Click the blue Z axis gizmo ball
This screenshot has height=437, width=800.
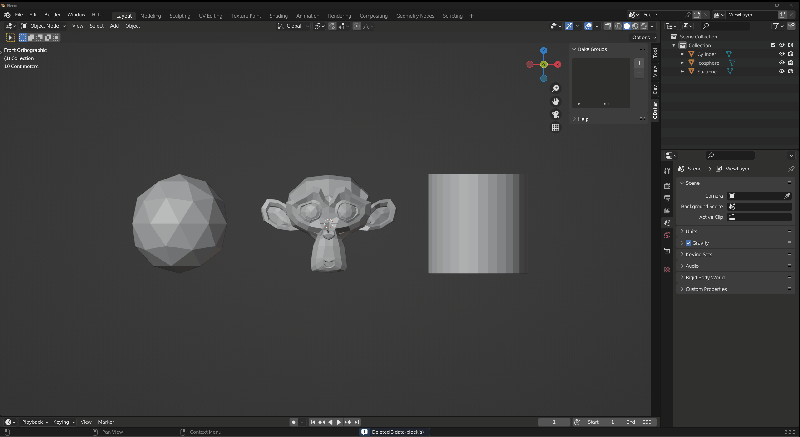(x=543, y=50)
